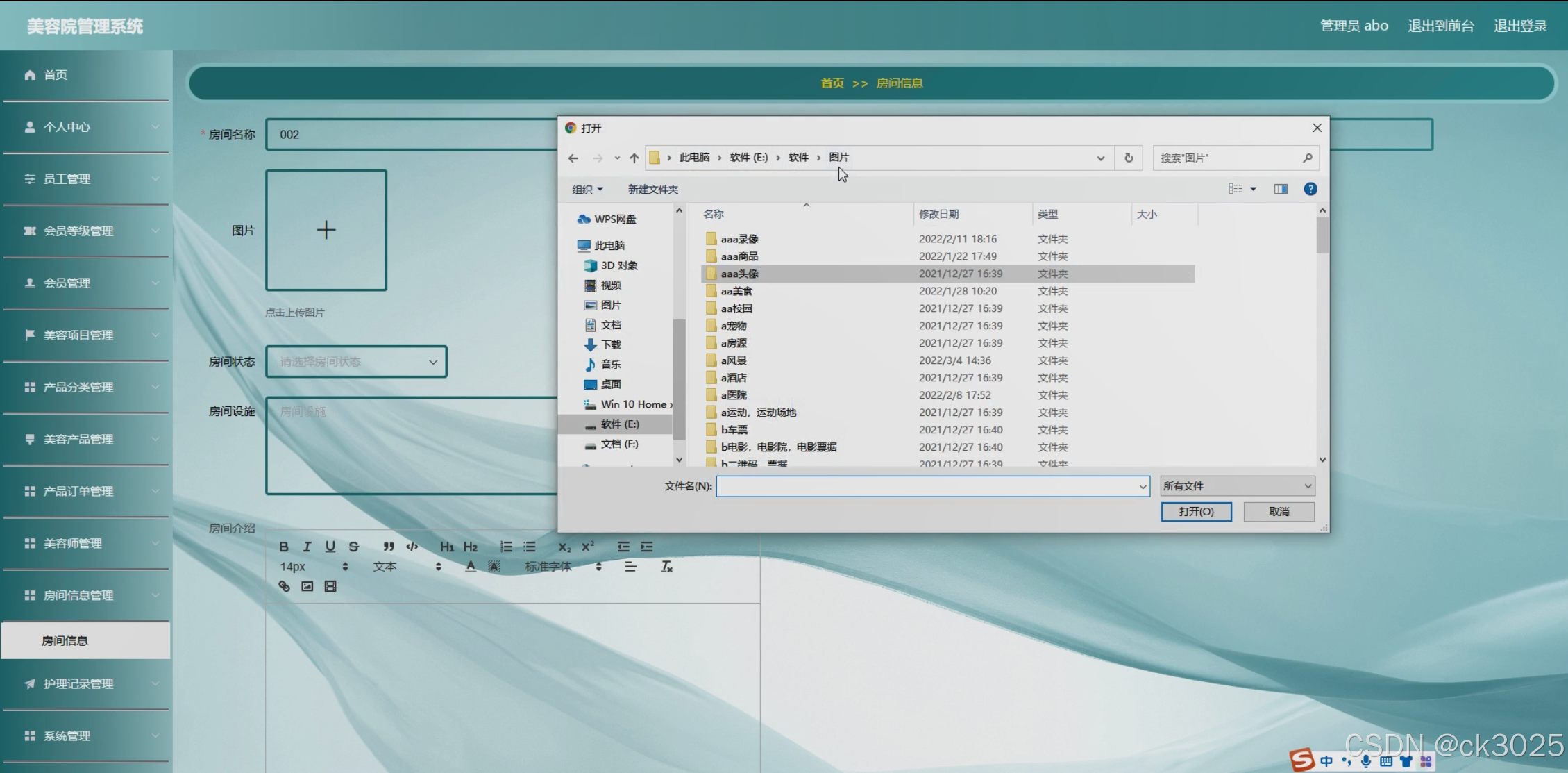1568x773 pixels.
Task: Click the refresh icon in file dialog
Action: pos(1129,158)
